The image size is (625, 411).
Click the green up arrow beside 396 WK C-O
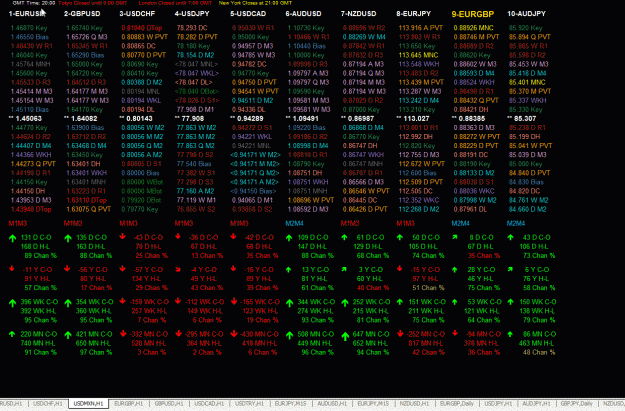pos(12,303)
